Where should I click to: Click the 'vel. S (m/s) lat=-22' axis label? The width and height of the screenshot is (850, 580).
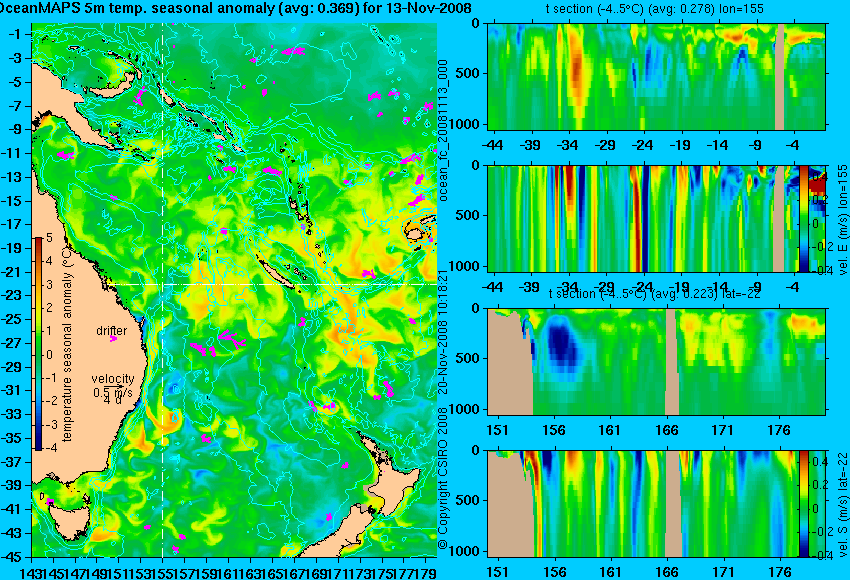(842, 505)
